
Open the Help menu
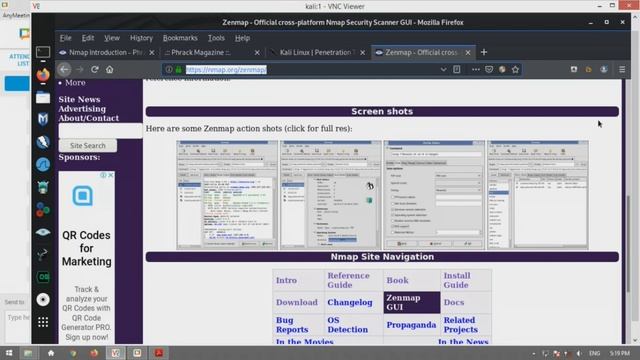coord(242,38)
